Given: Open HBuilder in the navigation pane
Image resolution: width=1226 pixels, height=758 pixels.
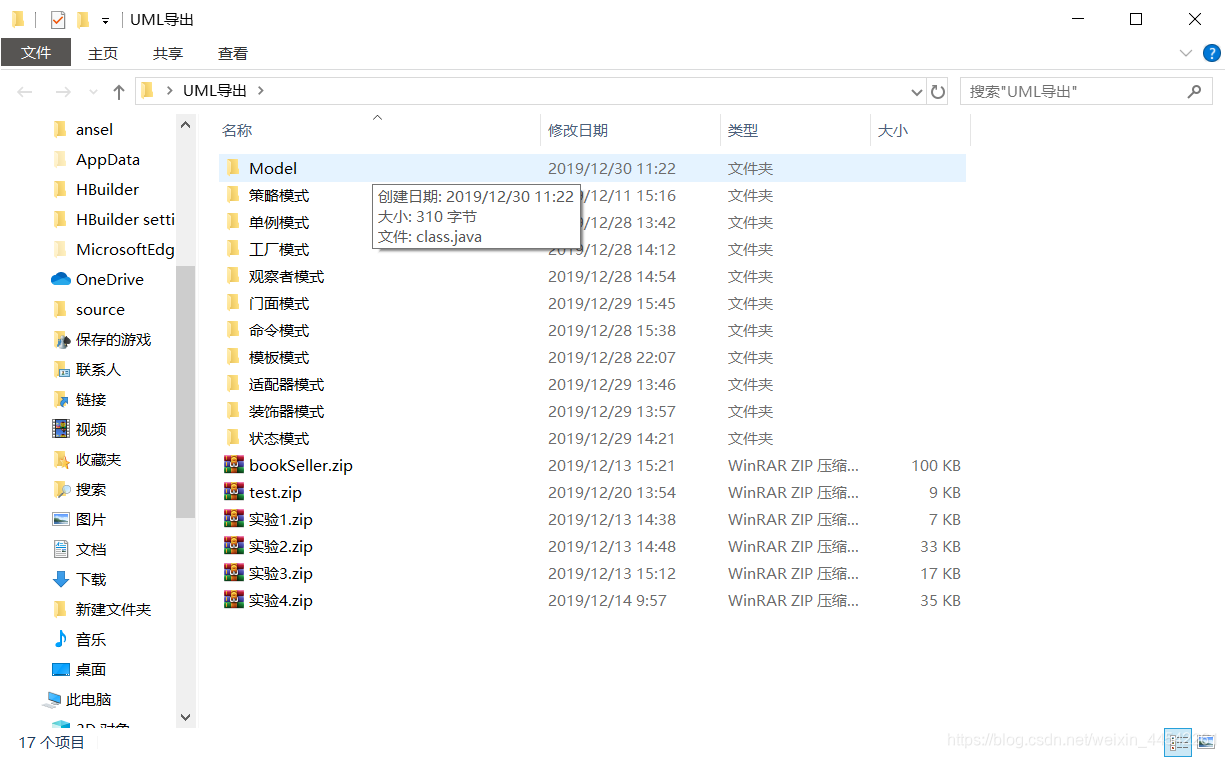Looking at the screenshot, I should (107, 189).
